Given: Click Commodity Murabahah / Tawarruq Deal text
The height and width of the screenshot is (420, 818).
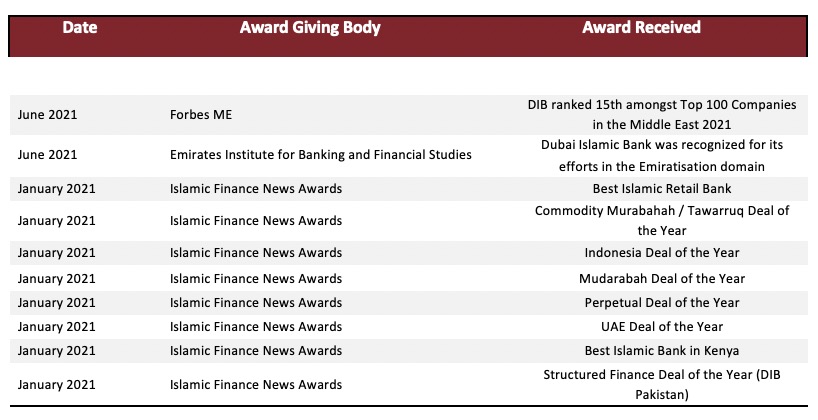Looking at the screenshot, I should click(661, 221).
